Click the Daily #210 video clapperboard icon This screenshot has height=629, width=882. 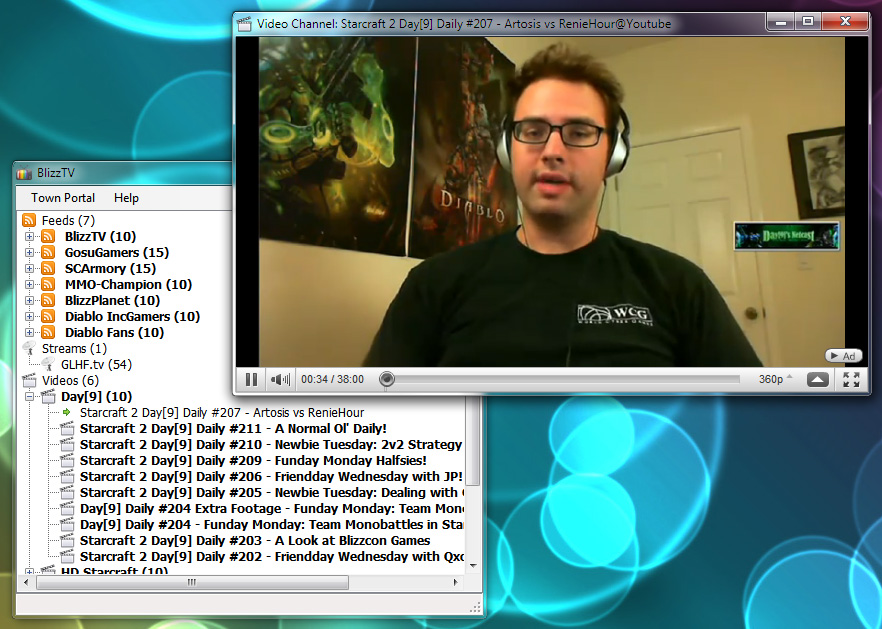coord(67,444)
